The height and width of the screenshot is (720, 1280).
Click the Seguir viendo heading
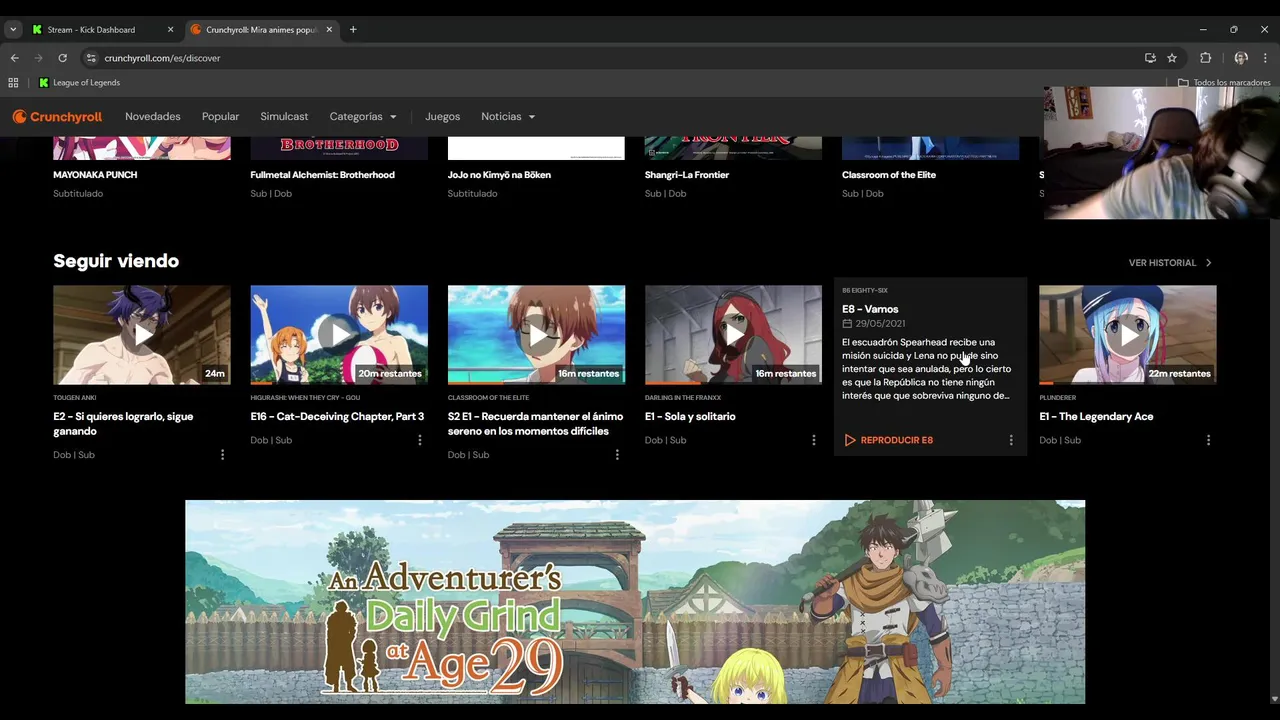(x=116, y=261)
